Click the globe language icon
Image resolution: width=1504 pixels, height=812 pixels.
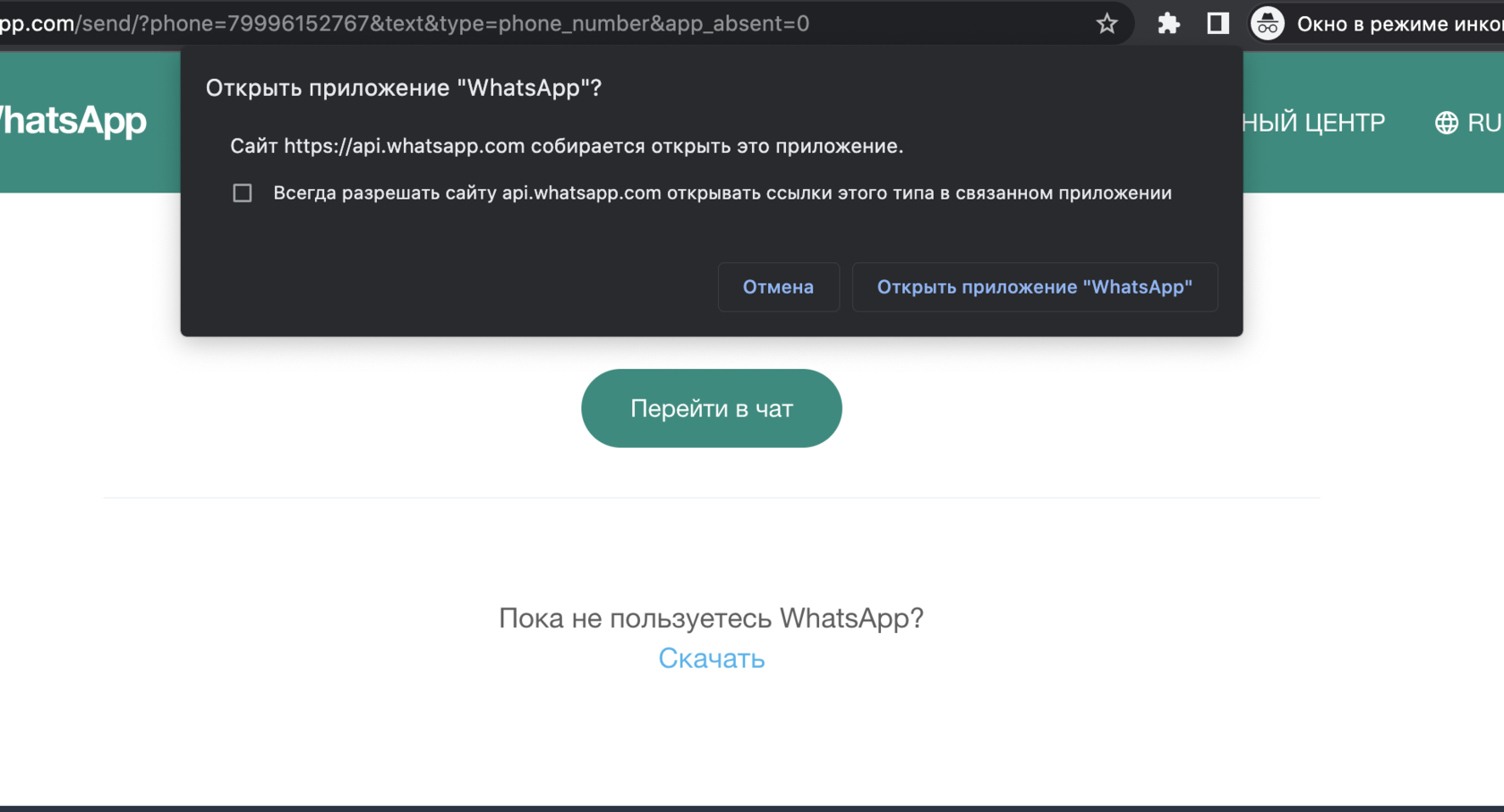[x=1446, y=123]
